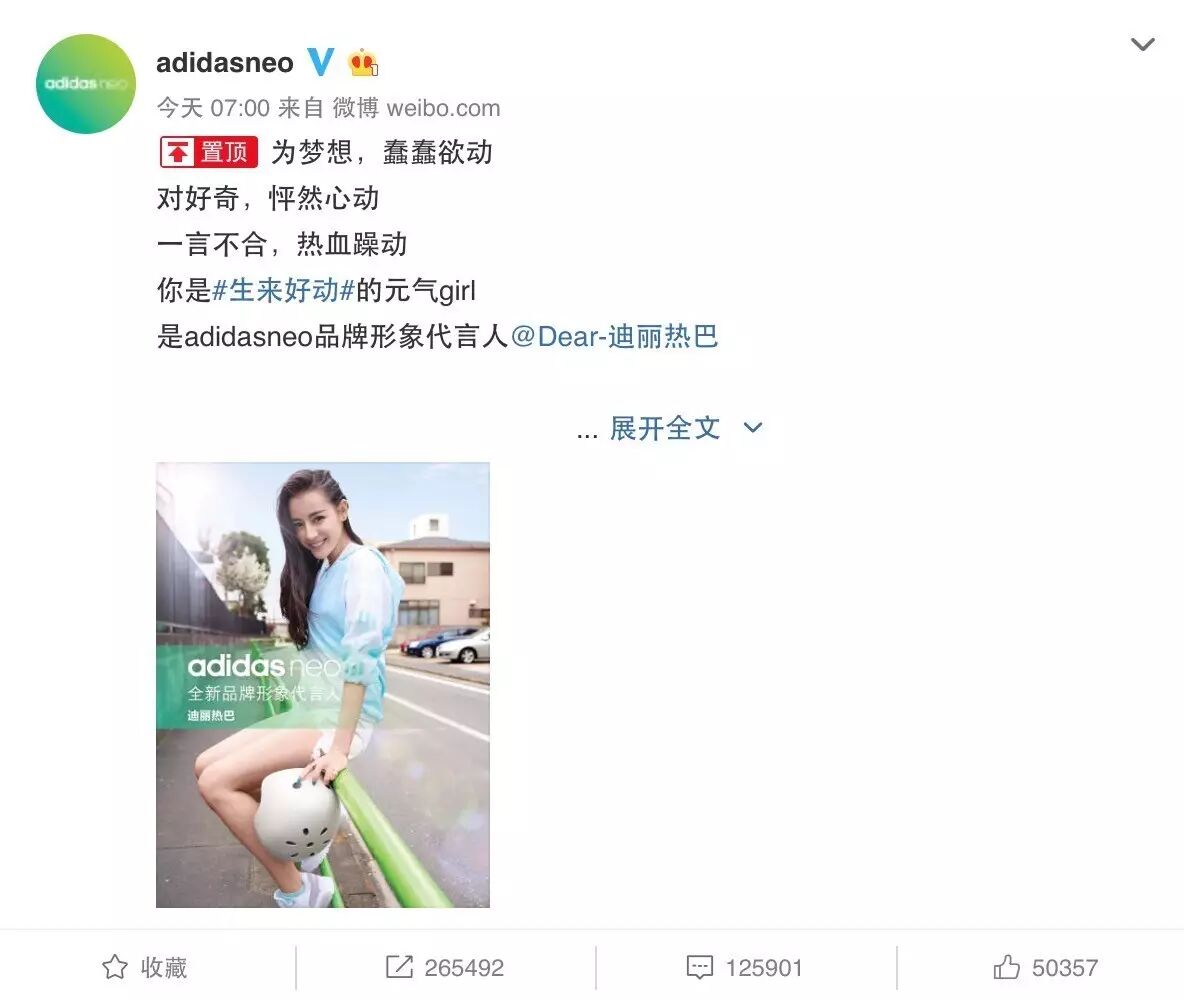
Task: Click the 今天 07:00 timestamp
Action: point(214,108)
